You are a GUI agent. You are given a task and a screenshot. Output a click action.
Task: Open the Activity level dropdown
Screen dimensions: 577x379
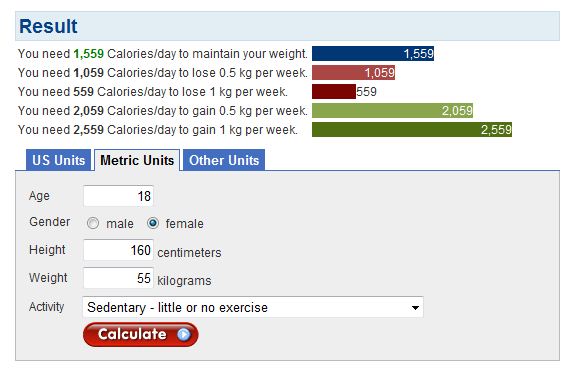tap(253, 307)
